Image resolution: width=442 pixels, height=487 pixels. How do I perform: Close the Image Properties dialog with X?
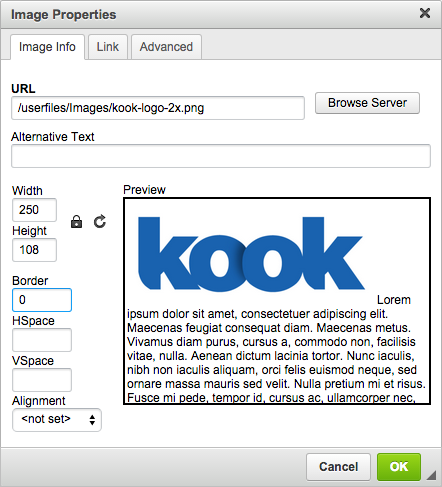425,13
